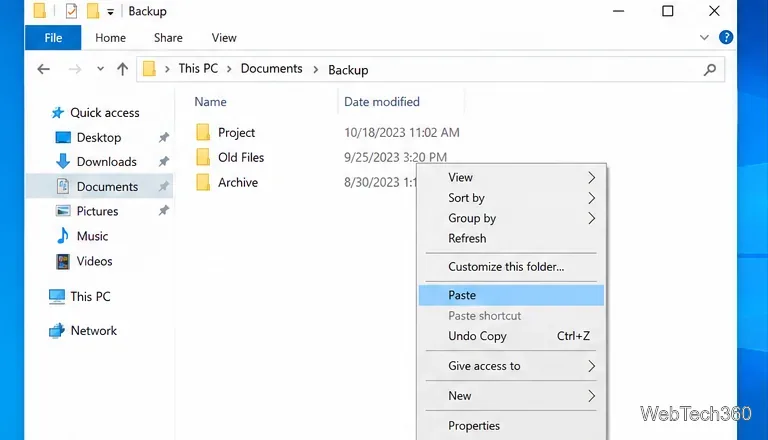Choose Undo Copy from the context menu
Image resolution: width=768 pixels, height=440 pixels.
click(x=511, y=336)
